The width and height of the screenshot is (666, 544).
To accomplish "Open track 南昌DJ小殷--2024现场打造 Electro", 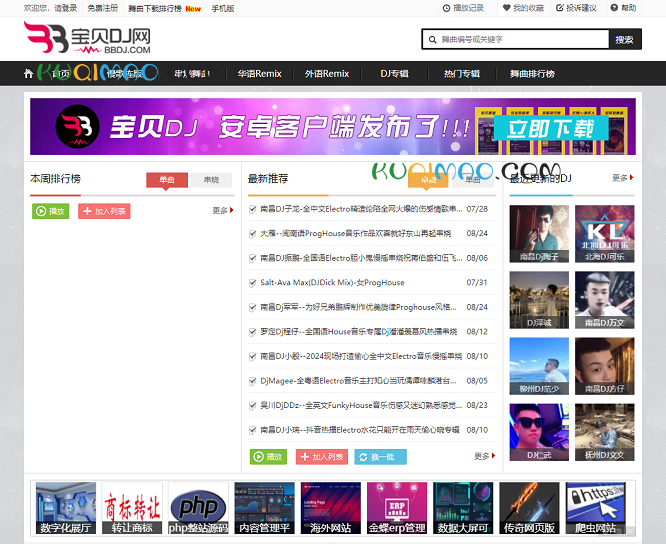I will (361, 356).
